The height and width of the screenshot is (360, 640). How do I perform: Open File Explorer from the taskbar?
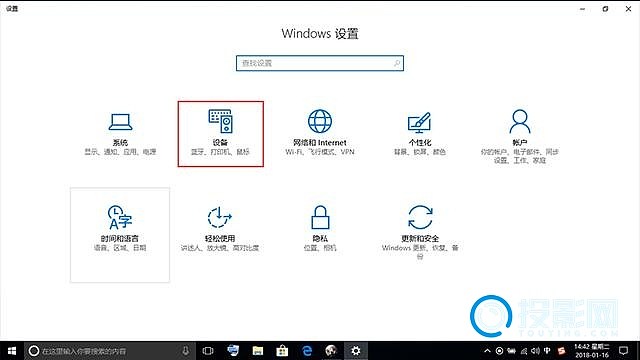(258, 351)
